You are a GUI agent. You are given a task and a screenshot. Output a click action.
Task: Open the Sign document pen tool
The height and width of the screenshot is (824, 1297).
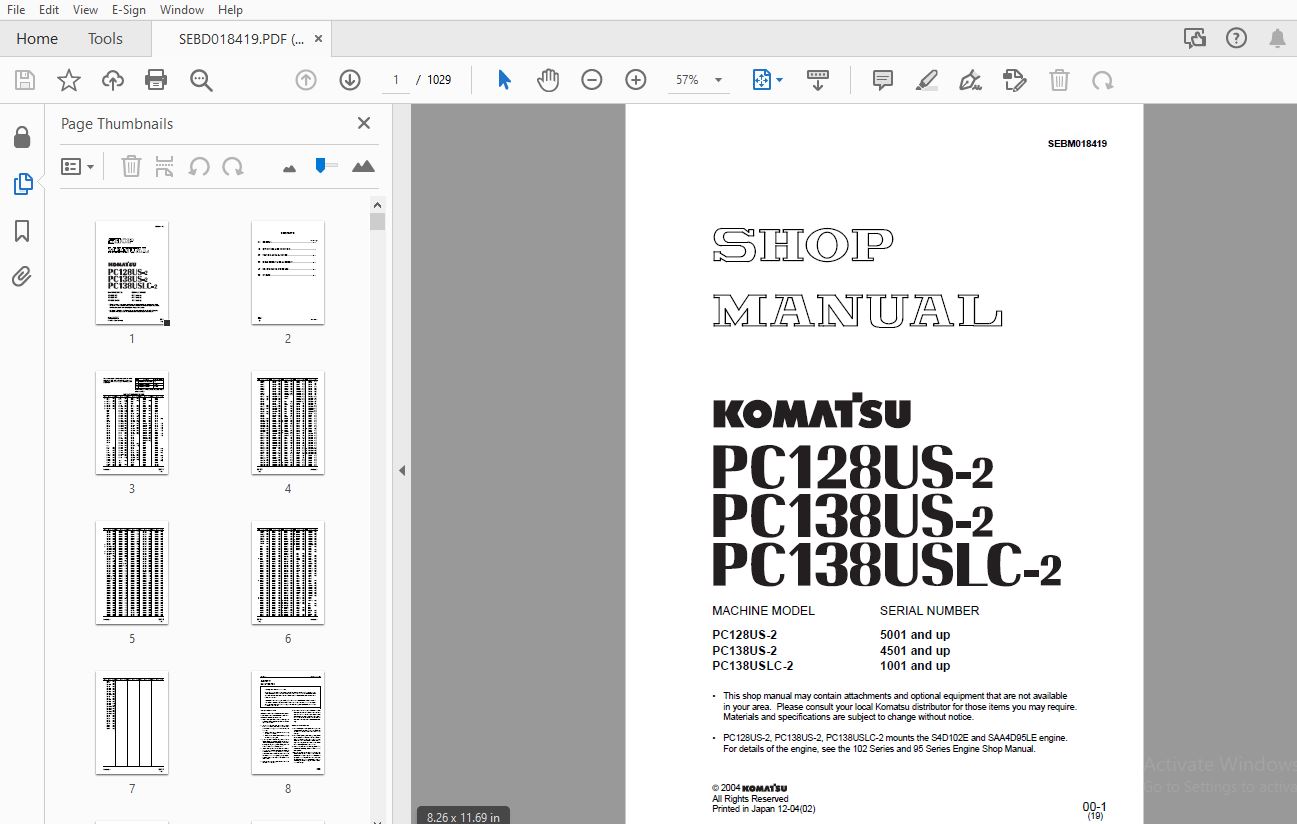[x=970, y=80]
